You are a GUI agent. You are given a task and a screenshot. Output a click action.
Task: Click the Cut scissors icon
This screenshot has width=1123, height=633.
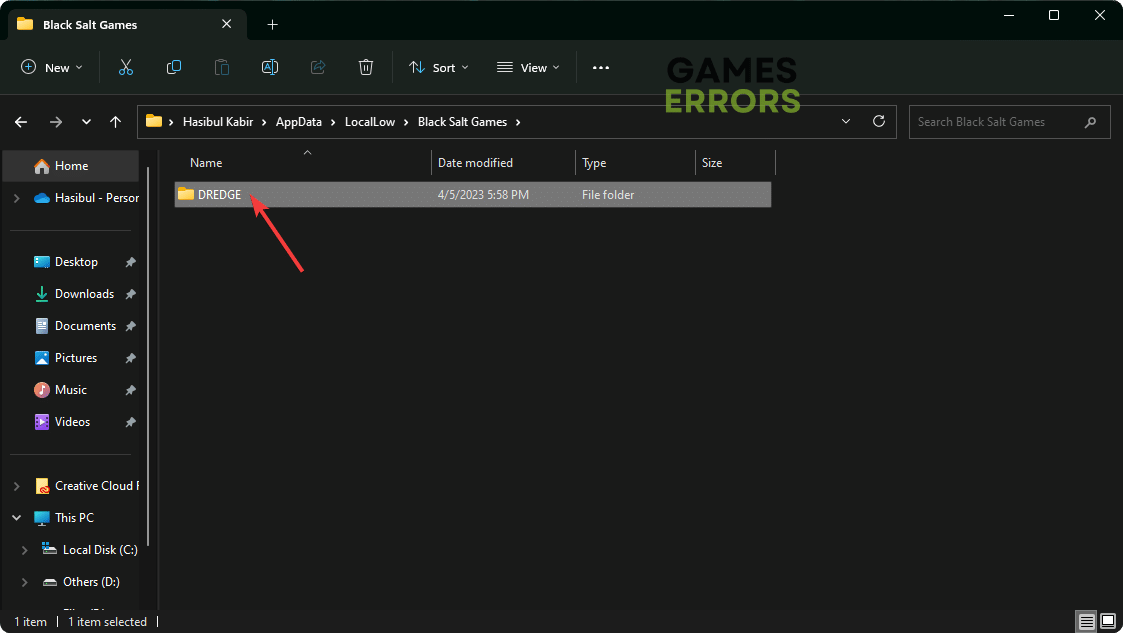coord(125,67)
